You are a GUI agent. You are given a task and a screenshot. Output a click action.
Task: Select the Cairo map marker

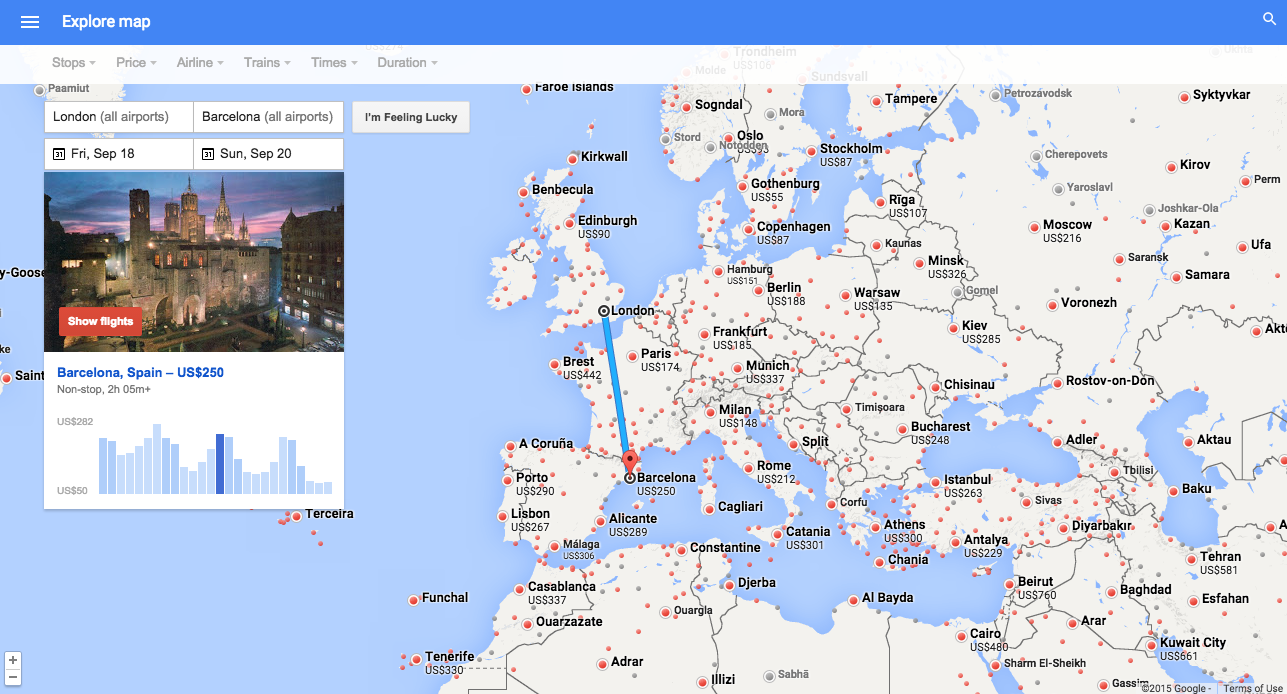click(x=962, y=635)
